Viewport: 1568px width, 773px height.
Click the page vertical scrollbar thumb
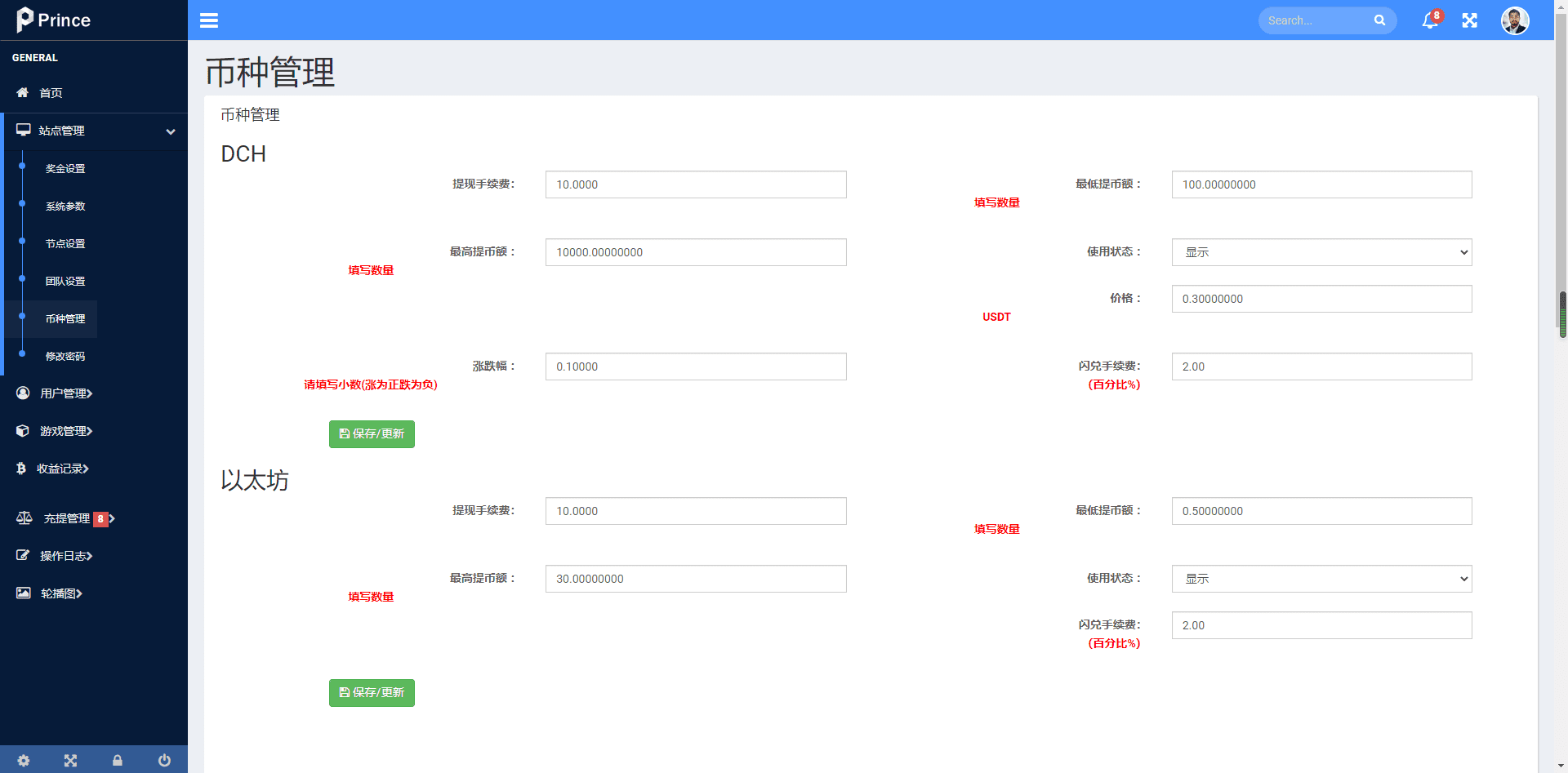(1562, 314)
